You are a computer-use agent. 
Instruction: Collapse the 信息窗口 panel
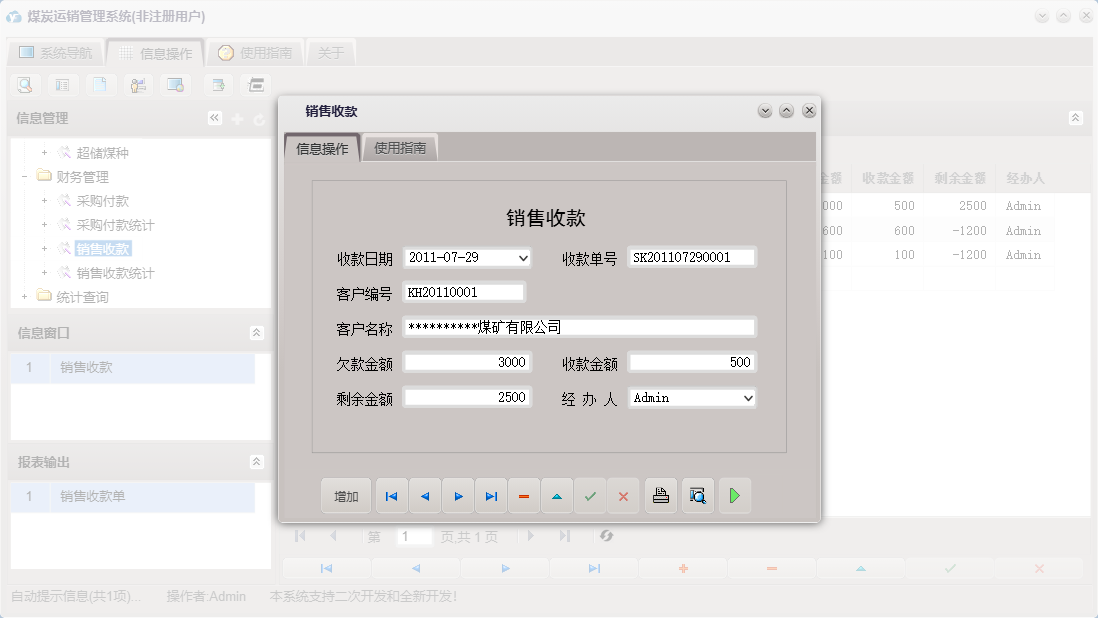(x=256, y=333)
